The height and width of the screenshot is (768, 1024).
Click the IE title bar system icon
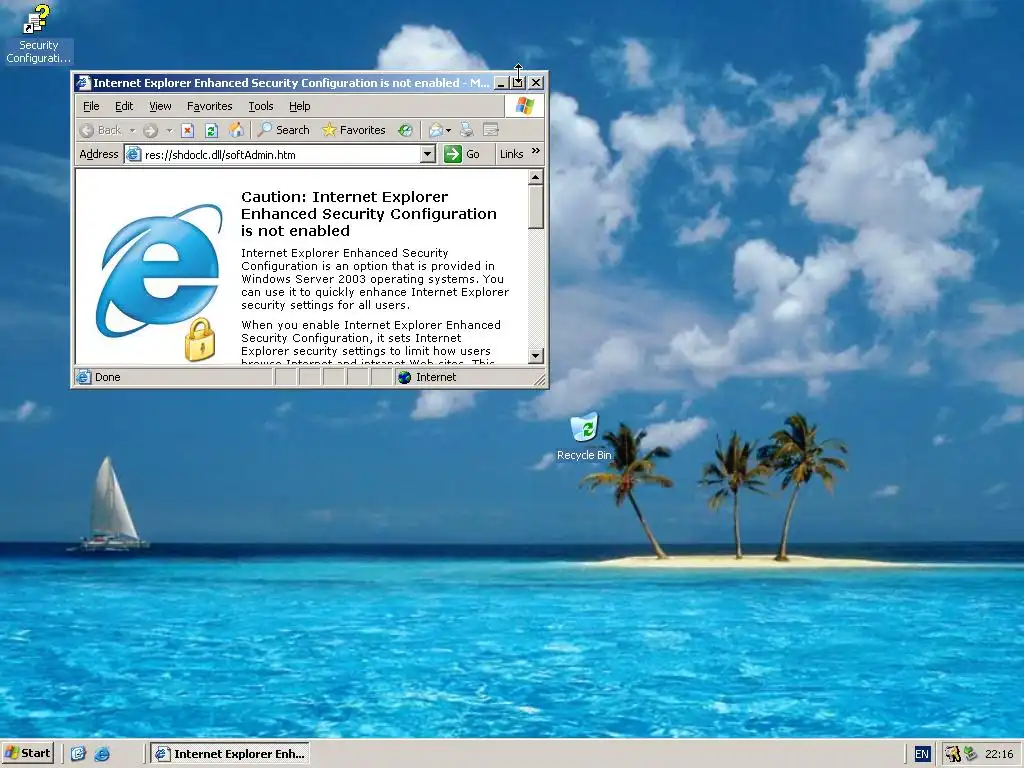click(82, 83)
